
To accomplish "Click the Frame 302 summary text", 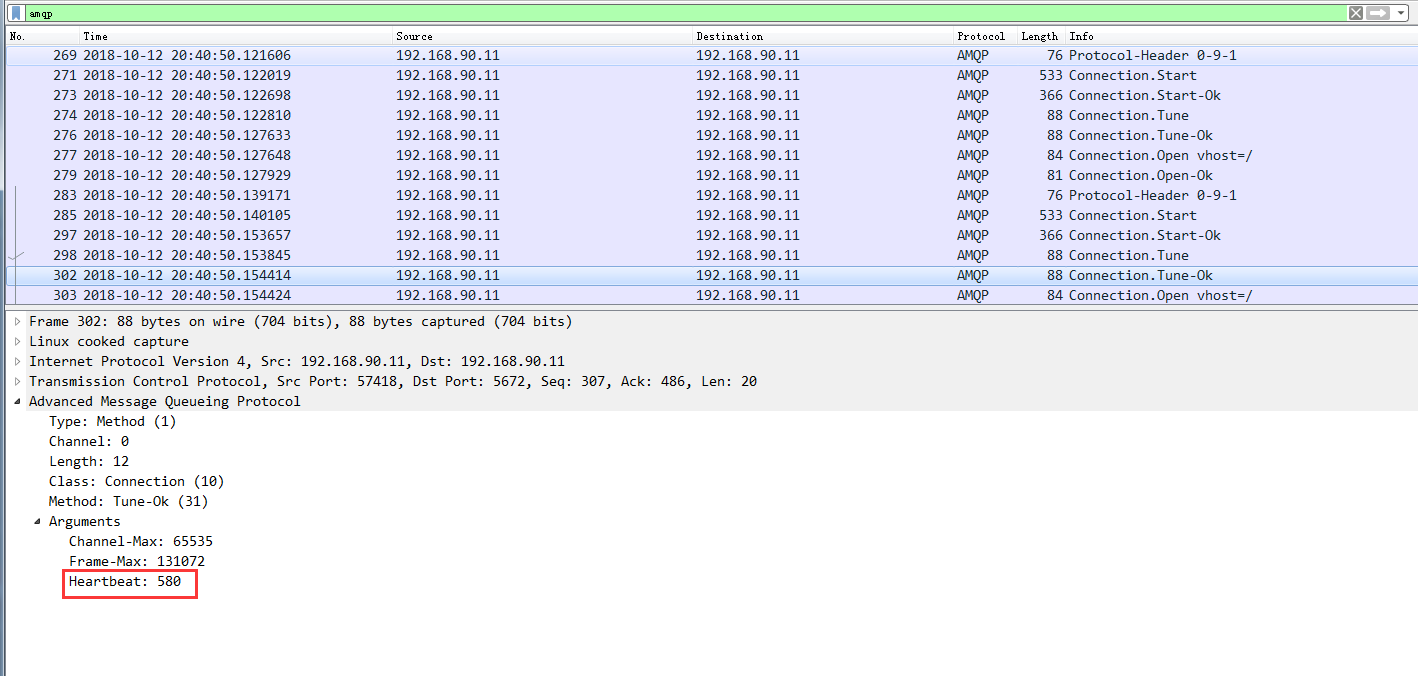I will (301, 321).
